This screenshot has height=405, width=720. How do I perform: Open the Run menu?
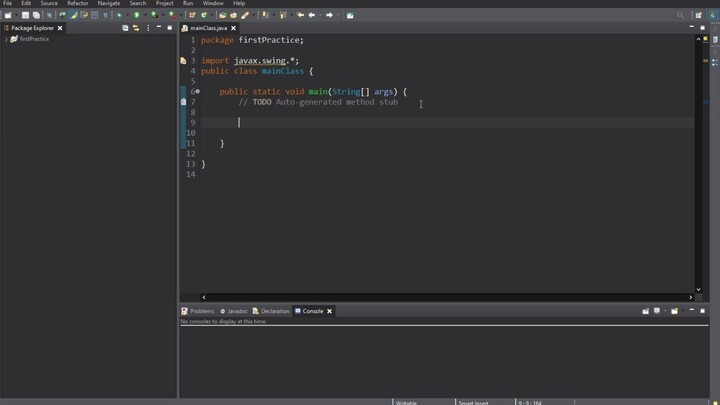188,3
